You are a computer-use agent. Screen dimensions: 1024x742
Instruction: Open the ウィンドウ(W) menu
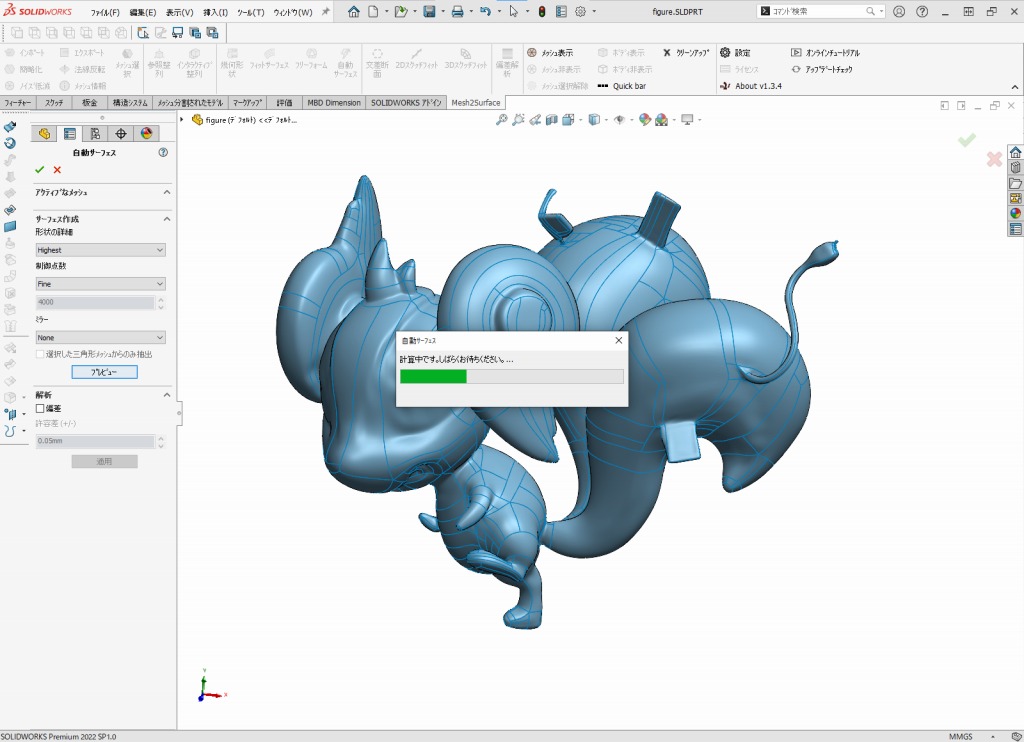[x=293, y=12]
